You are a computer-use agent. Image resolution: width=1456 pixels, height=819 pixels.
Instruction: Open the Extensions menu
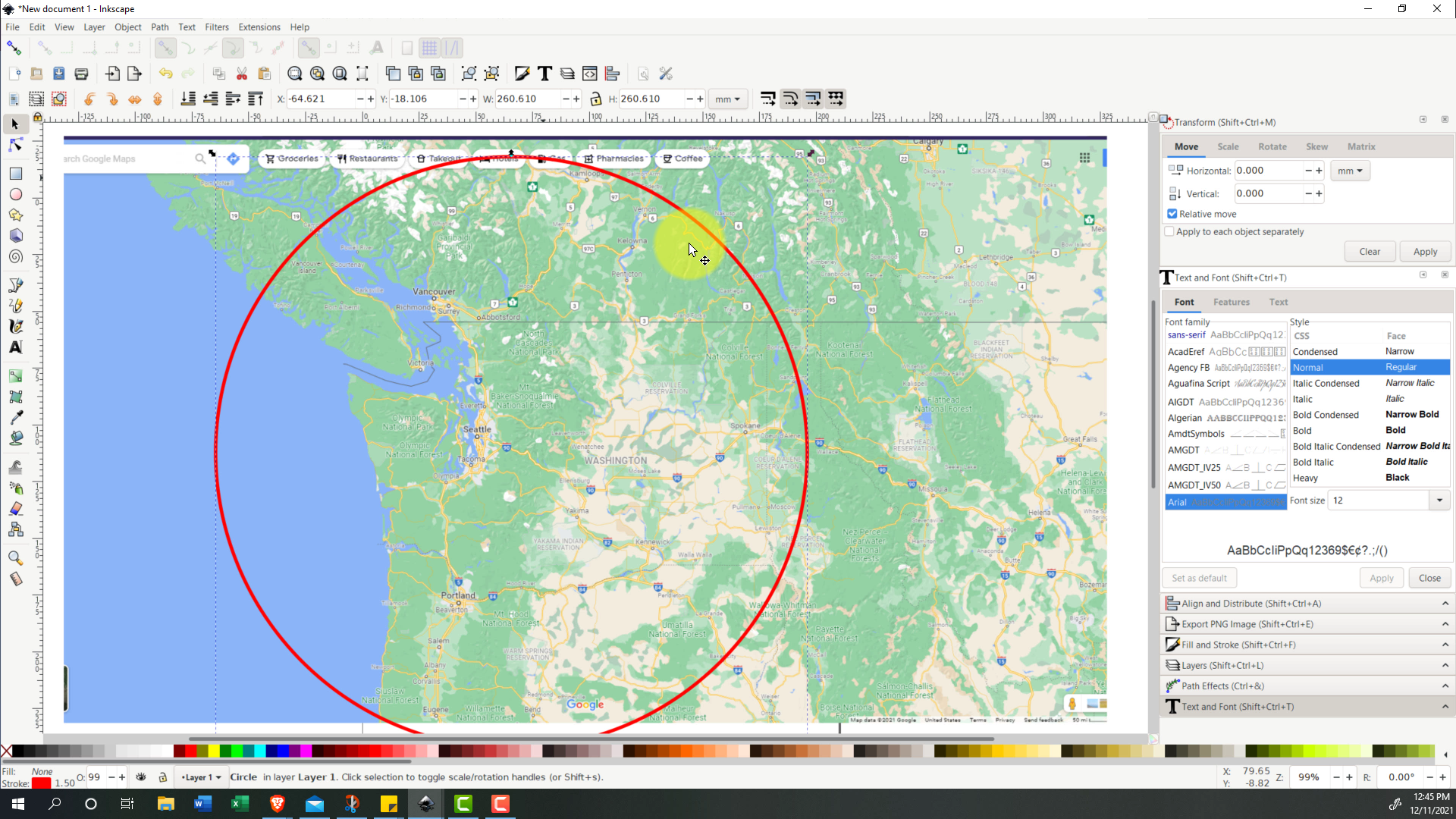[x=259, y=27]
